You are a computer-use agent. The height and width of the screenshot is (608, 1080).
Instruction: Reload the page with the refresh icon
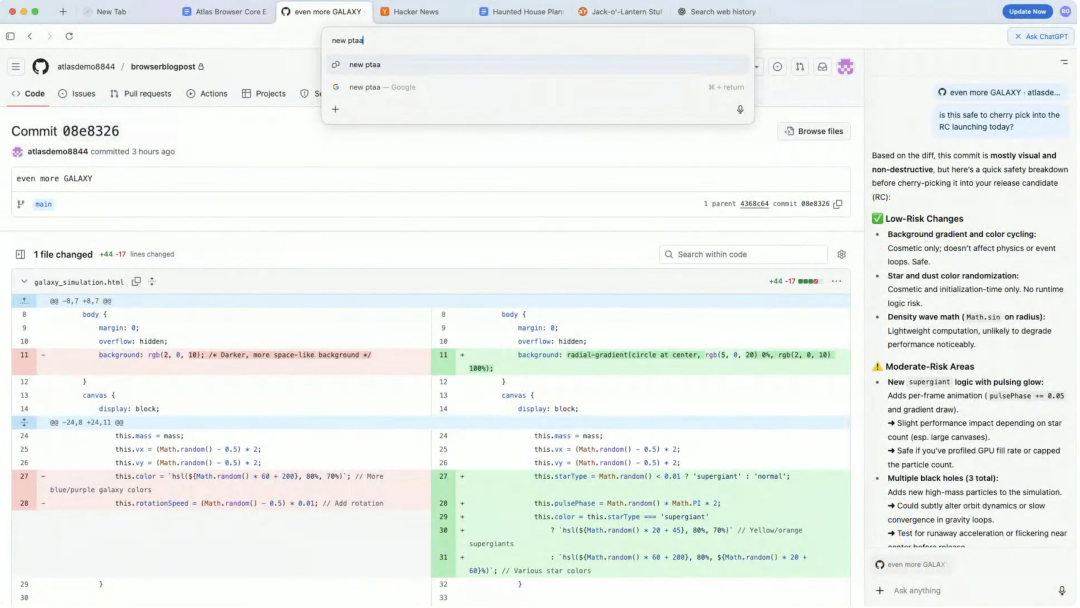tap(68, 35)
